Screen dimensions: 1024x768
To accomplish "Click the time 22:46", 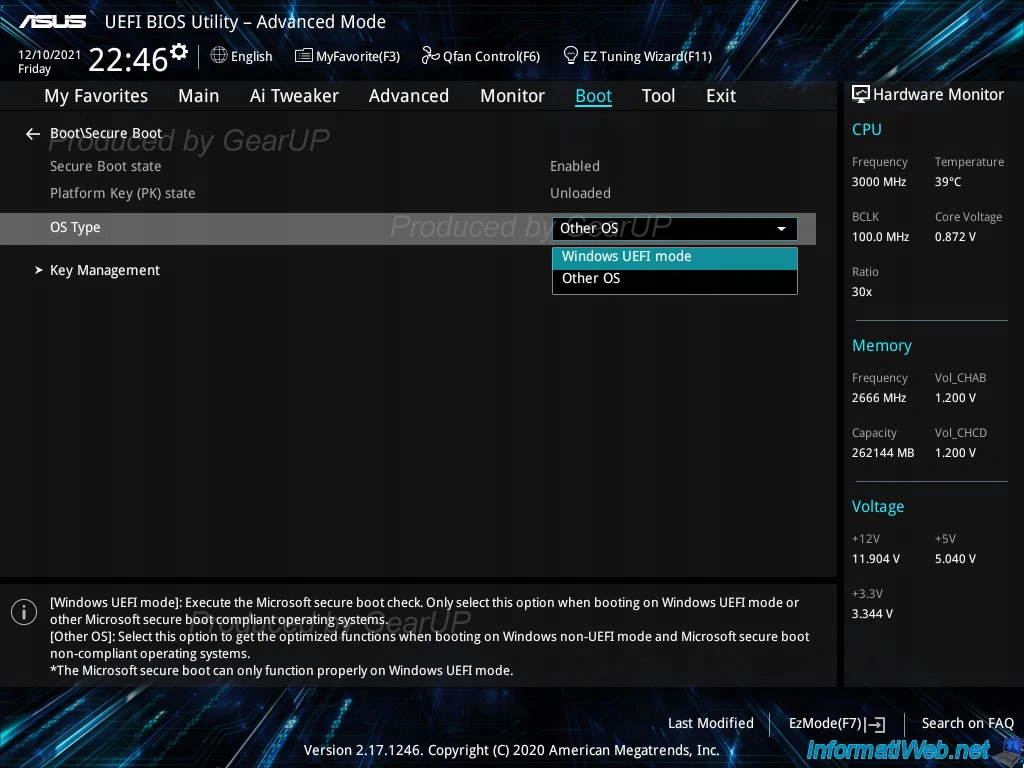I will tap(128, 60).
